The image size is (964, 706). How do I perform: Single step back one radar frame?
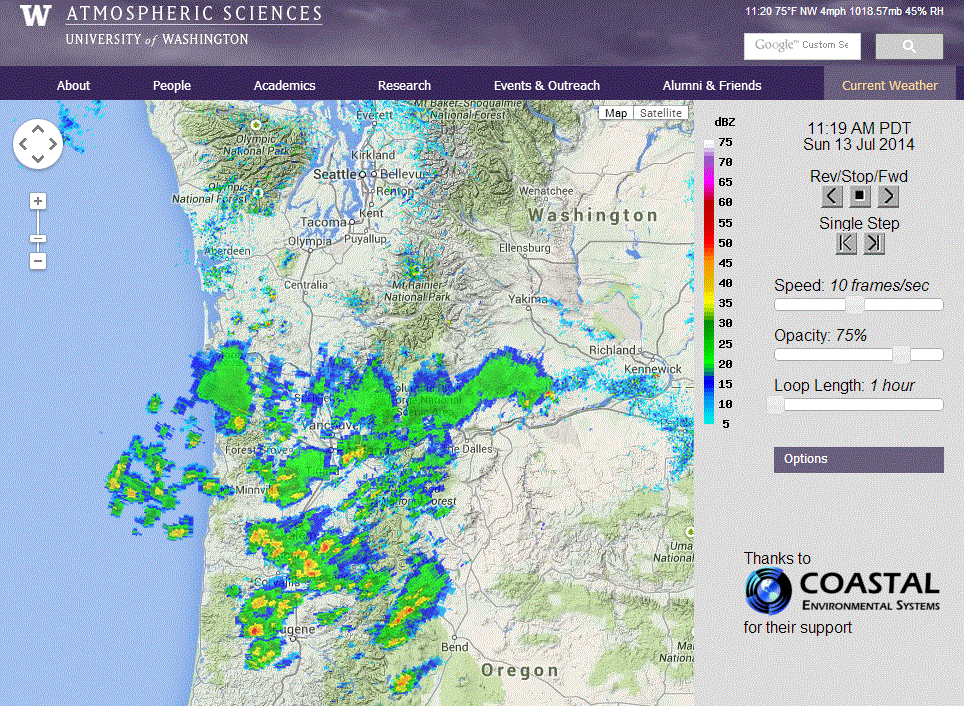pyautogui.click(x=845, y=243)
